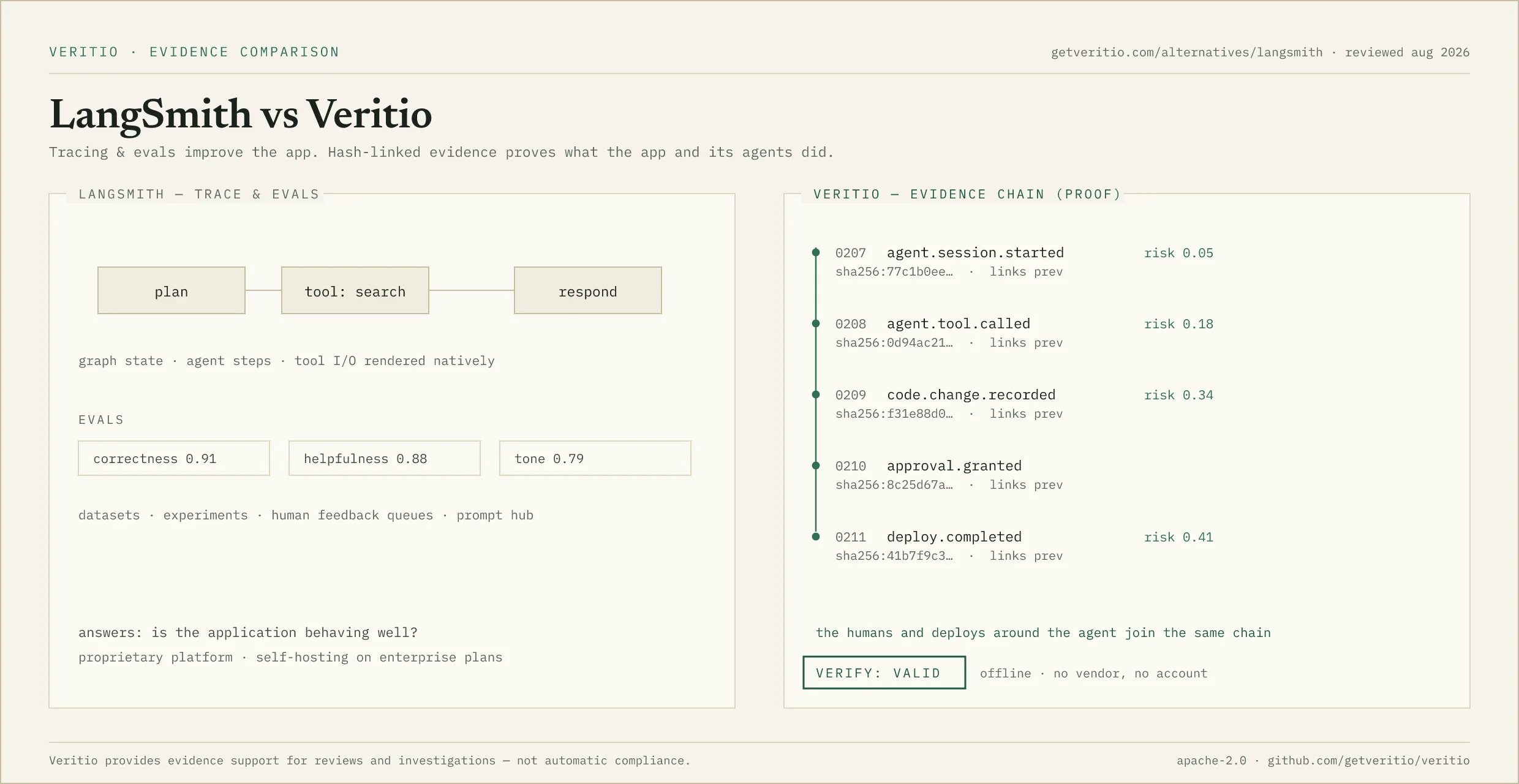The image size is (1519, 784).
Task: Click "links prev" under code.change.recorded
Action: pos(1026,413)
